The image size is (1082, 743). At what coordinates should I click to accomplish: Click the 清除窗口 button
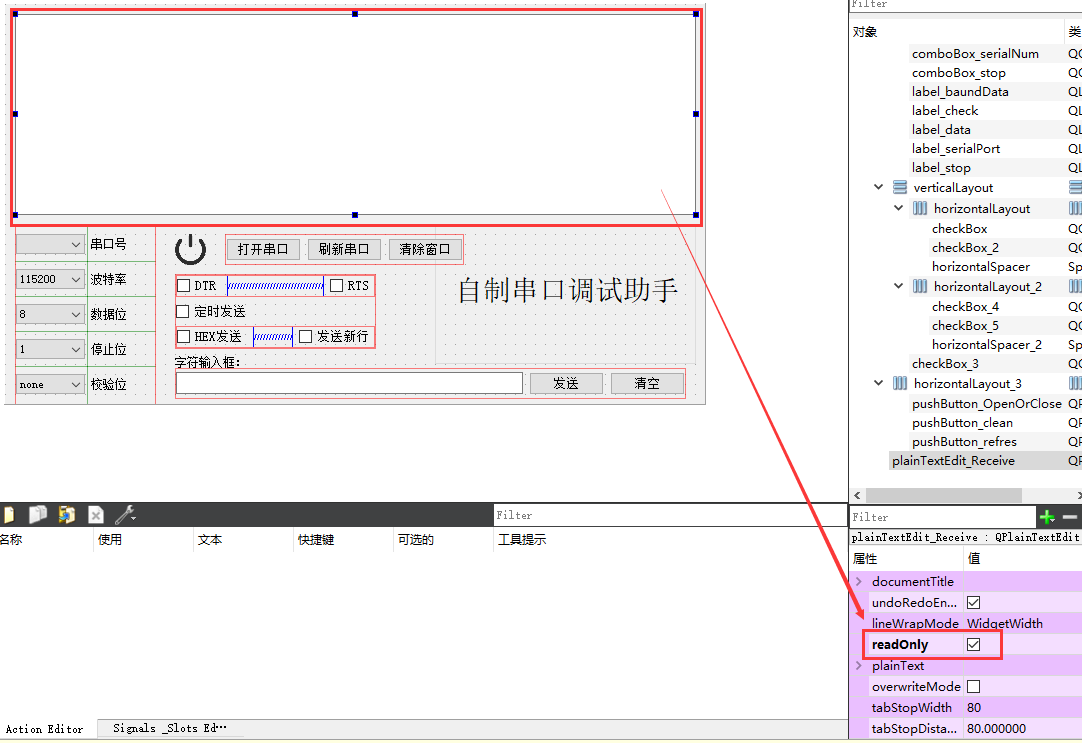[424, 249]
